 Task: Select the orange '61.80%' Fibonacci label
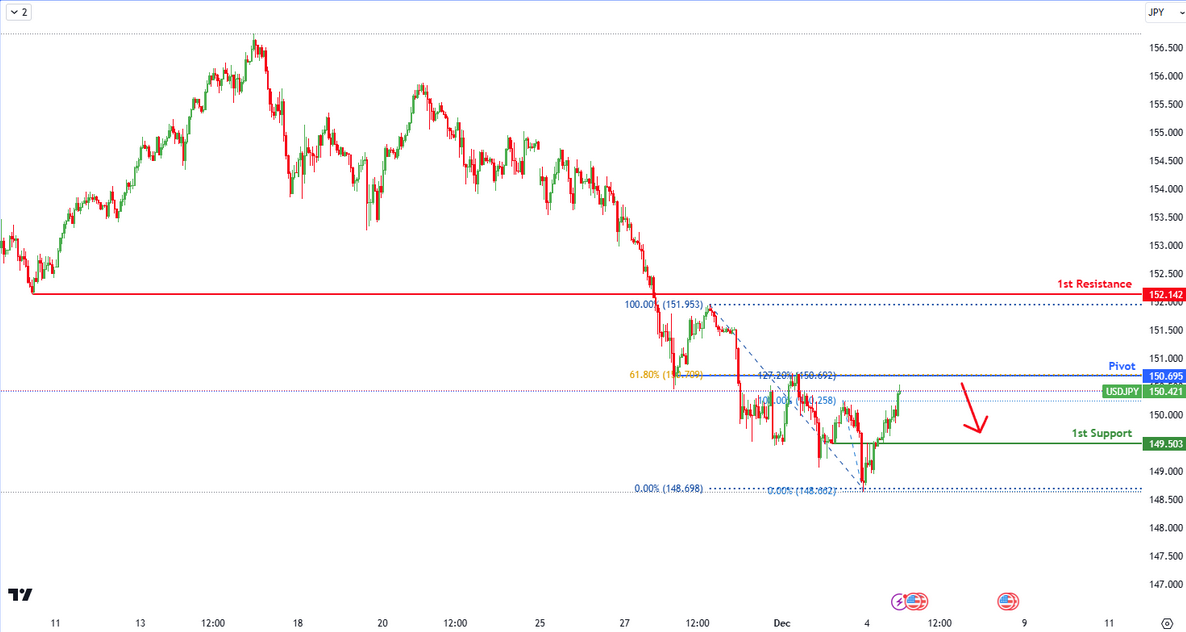(x=666, y=374)
